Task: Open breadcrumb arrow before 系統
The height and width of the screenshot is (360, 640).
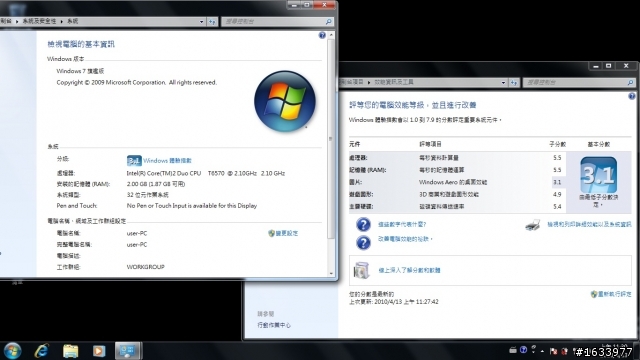Action: [62, 22]
